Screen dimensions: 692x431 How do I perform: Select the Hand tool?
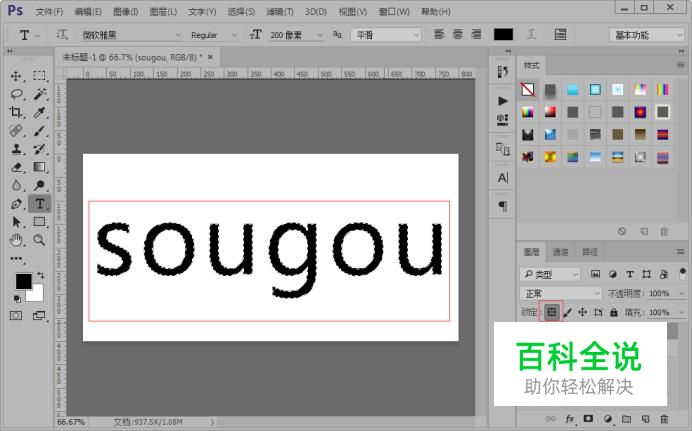[16, 240]
